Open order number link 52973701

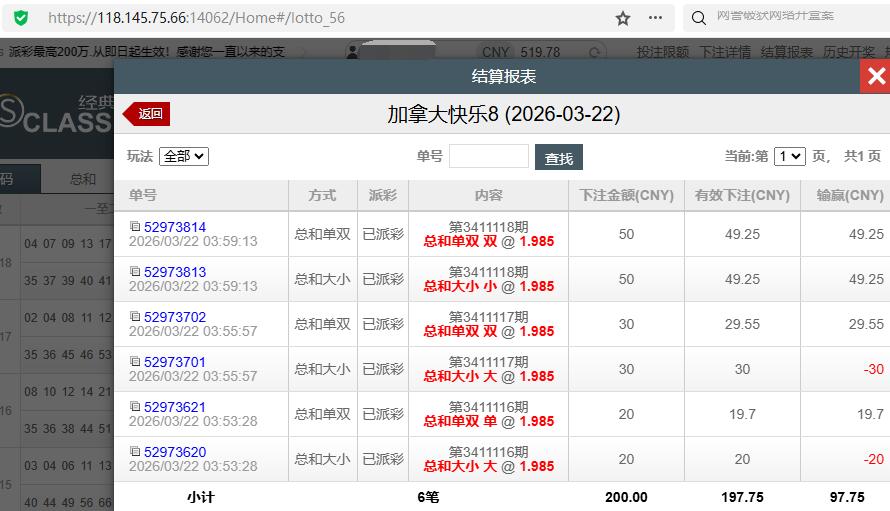point(174,362)
